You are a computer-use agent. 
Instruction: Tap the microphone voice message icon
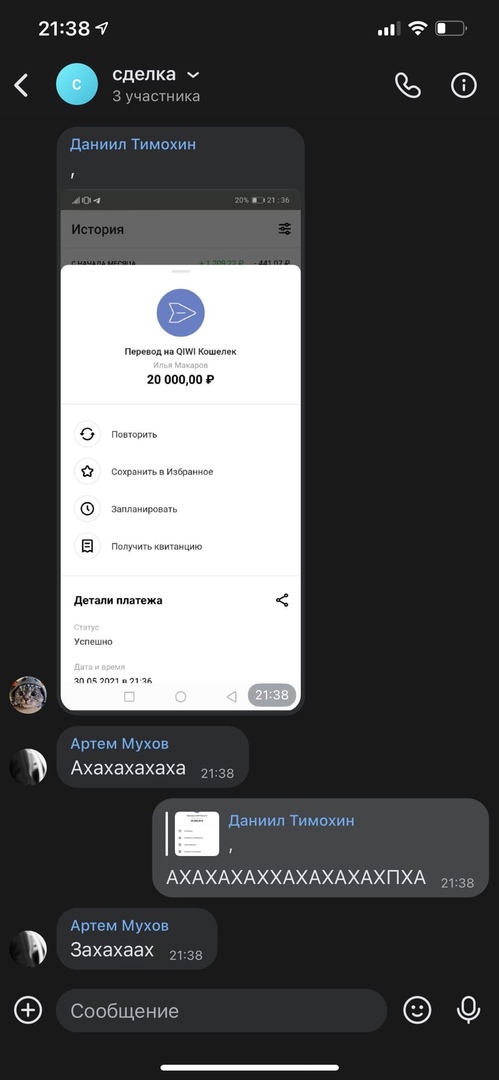469,1010
